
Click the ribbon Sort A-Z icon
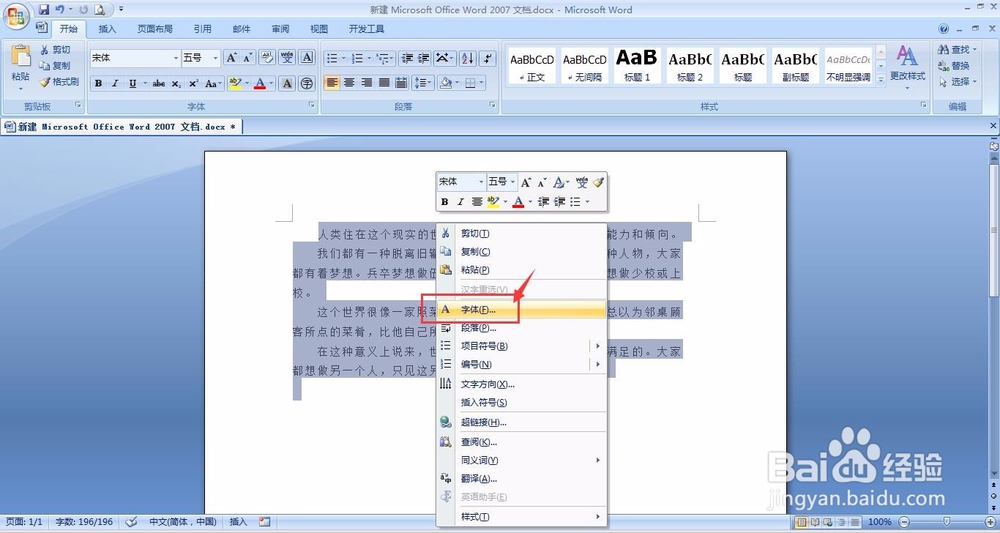[467, 58]
